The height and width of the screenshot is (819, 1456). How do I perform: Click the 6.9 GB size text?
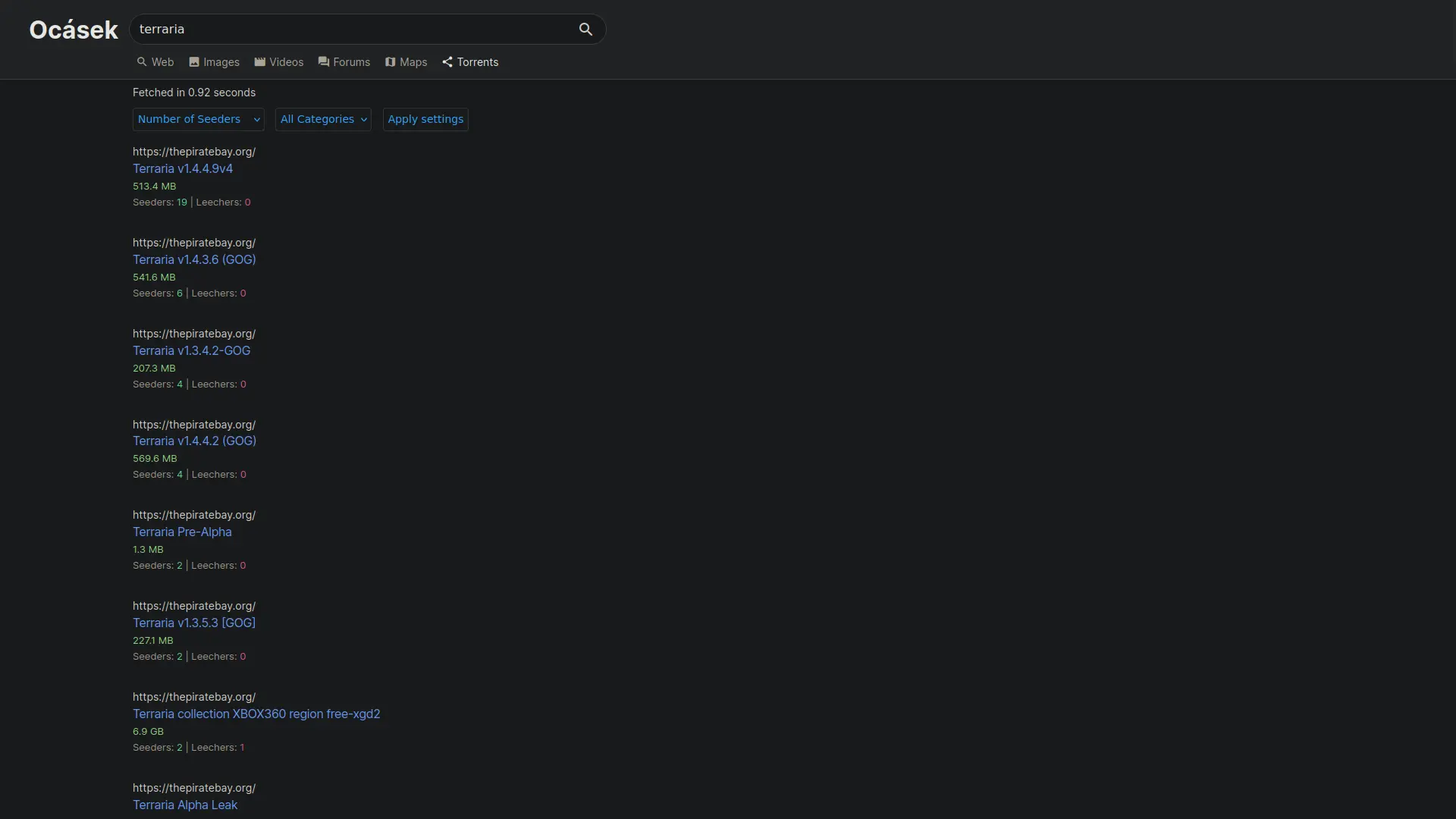tap(148, 731)
